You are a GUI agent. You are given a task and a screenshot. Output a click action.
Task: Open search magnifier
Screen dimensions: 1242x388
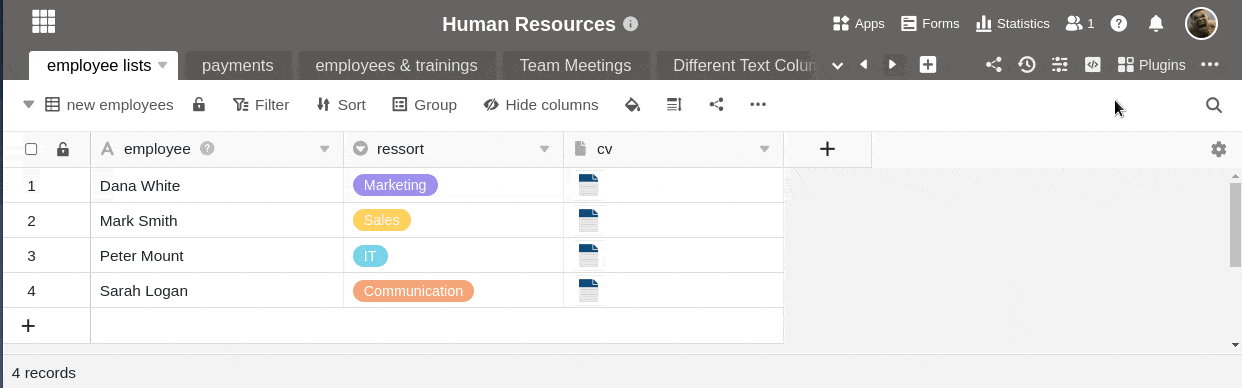pos(1214,105)
